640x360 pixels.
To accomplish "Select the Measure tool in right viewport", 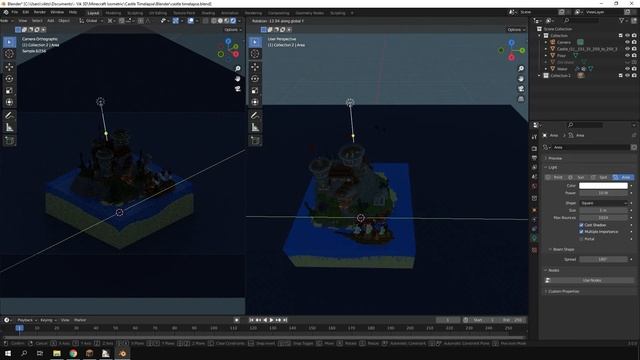I will [x=255, y=127].
